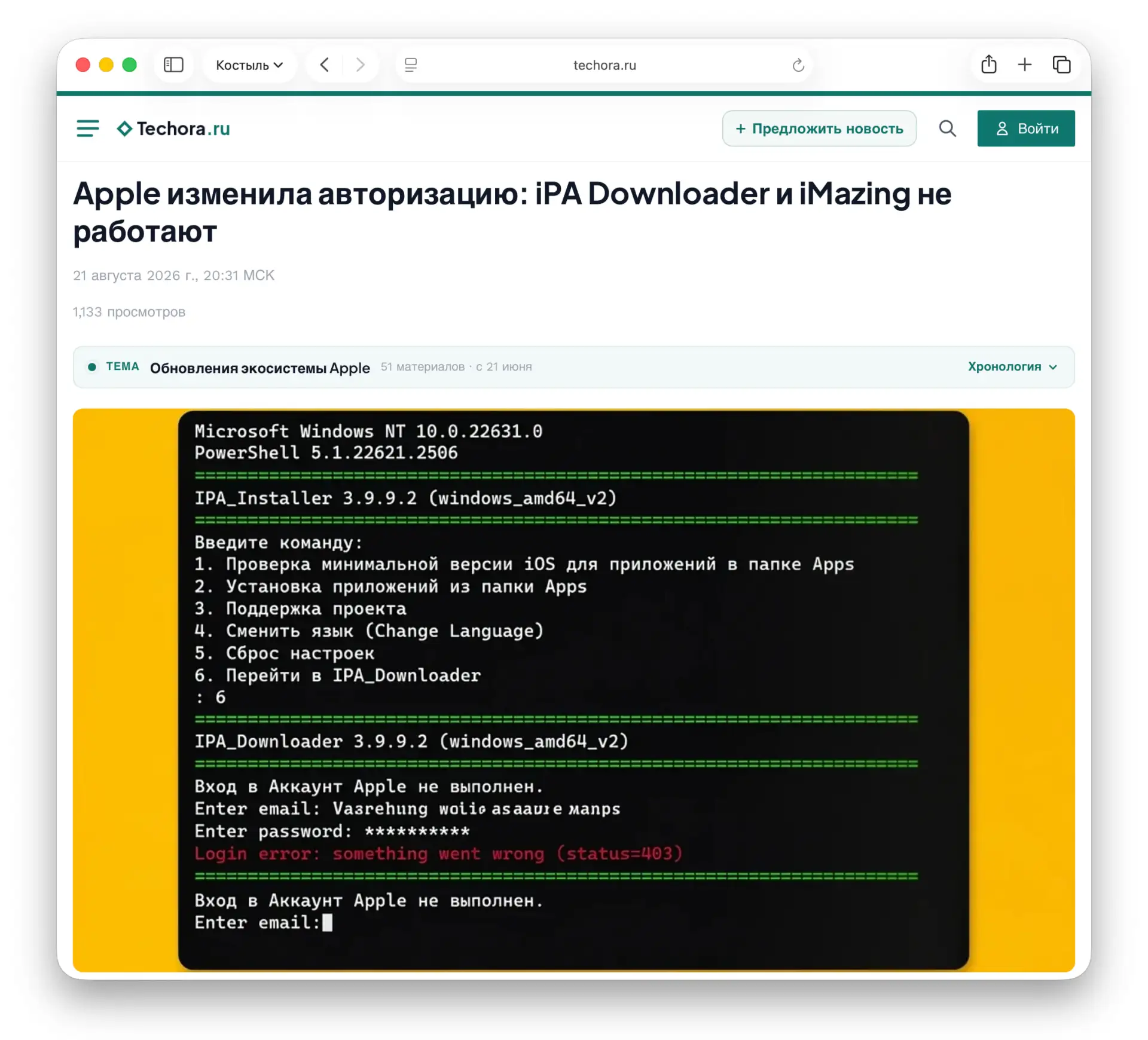This screenshot has height=1040, width=1148.
Task: Open a new Safari tab
Action: (1025, 65)
